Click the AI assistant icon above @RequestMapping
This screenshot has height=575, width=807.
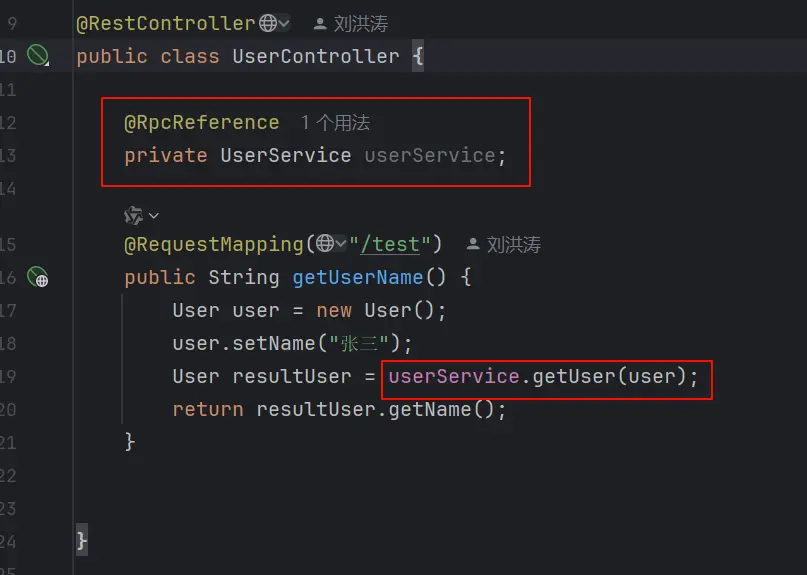pyautogui.click(x=134, y=215)
